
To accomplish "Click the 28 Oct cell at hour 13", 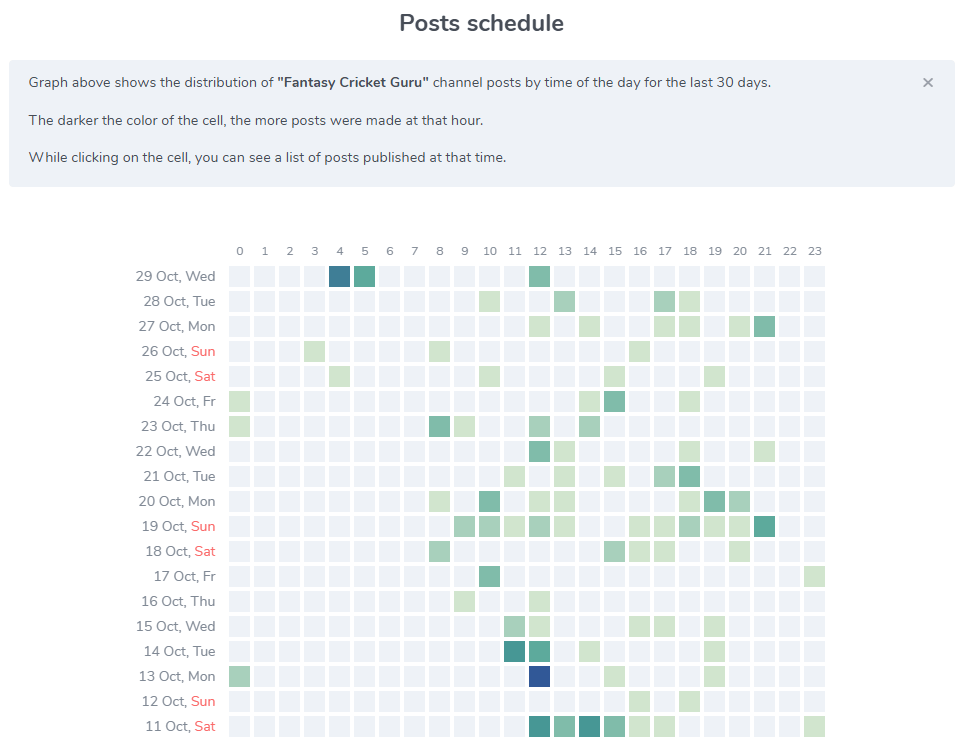I will pyautogui.click(x=565, y=302).
